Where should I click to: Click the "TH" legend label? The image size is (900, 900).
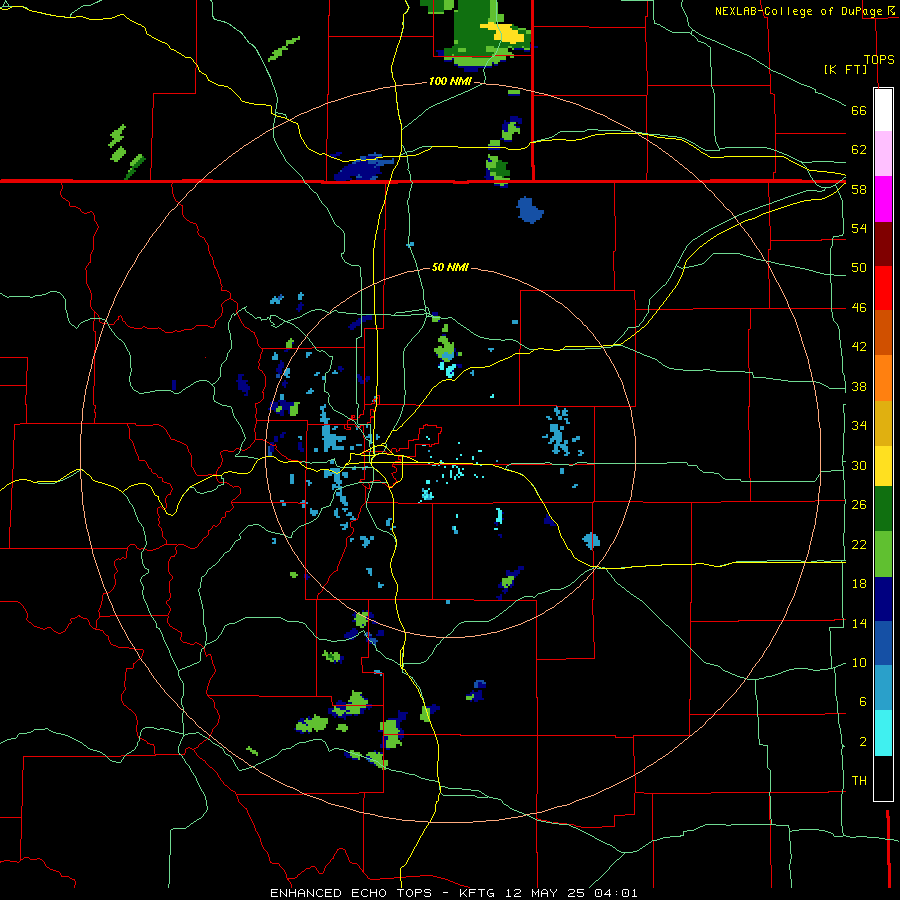coord(859,781)
